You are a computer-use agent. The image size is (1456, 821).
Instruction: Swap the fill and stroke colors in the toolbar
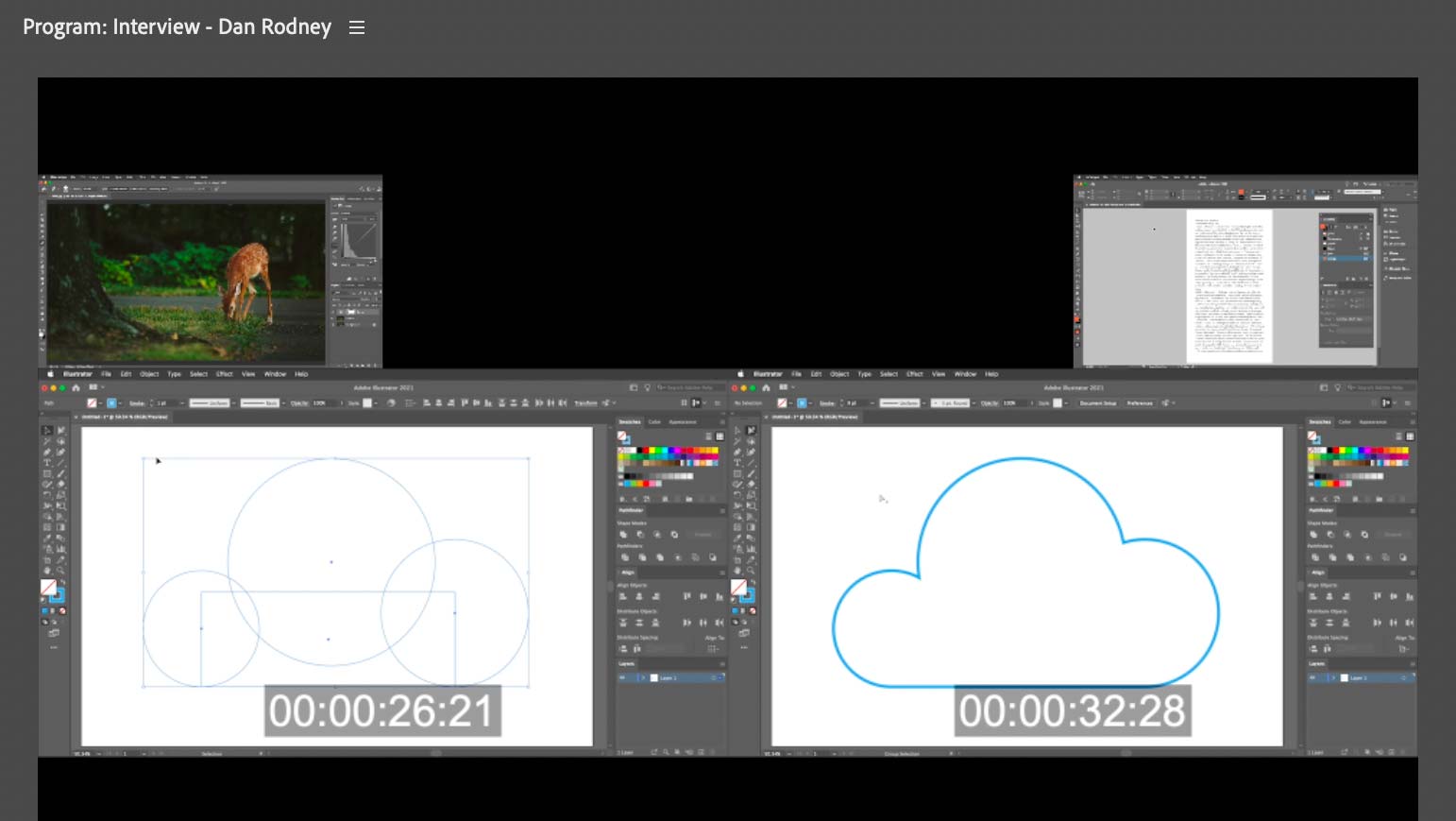click(59, 578)
